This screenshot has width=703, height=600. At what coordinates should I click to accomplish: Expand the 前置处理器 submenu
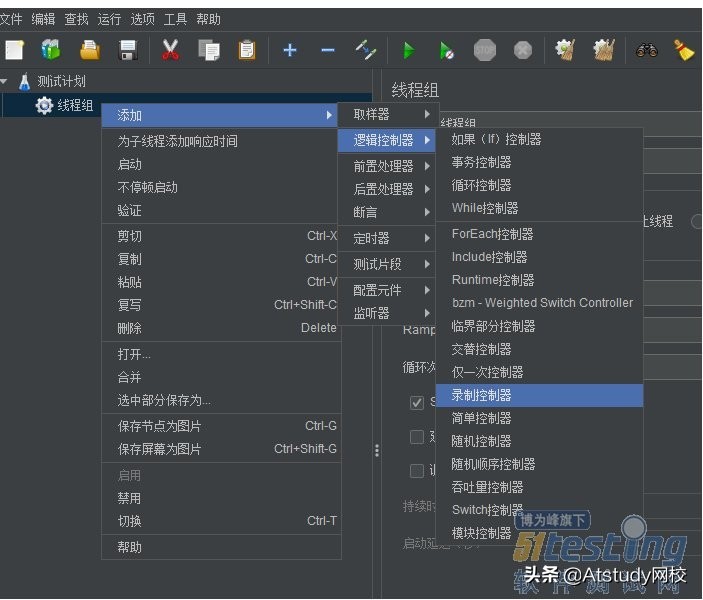(387, 166)
